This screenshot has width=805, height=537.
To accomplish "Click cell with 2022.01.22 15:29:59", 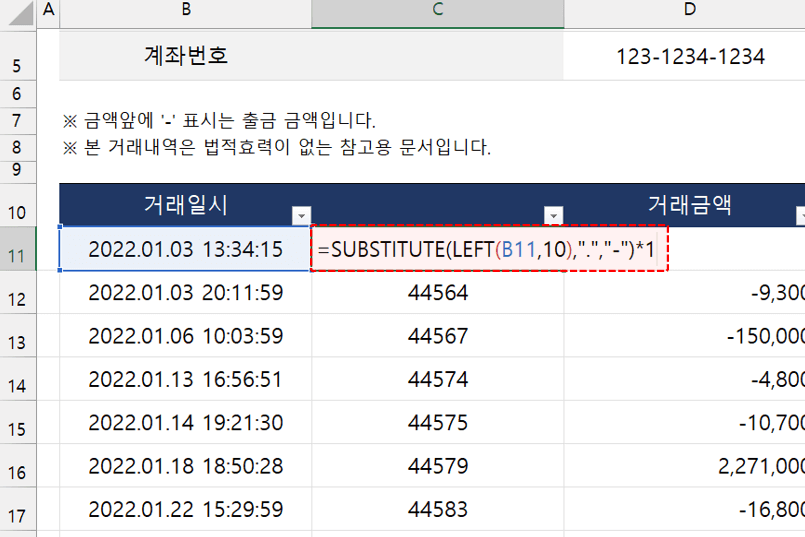I will [x=185, y=509].
